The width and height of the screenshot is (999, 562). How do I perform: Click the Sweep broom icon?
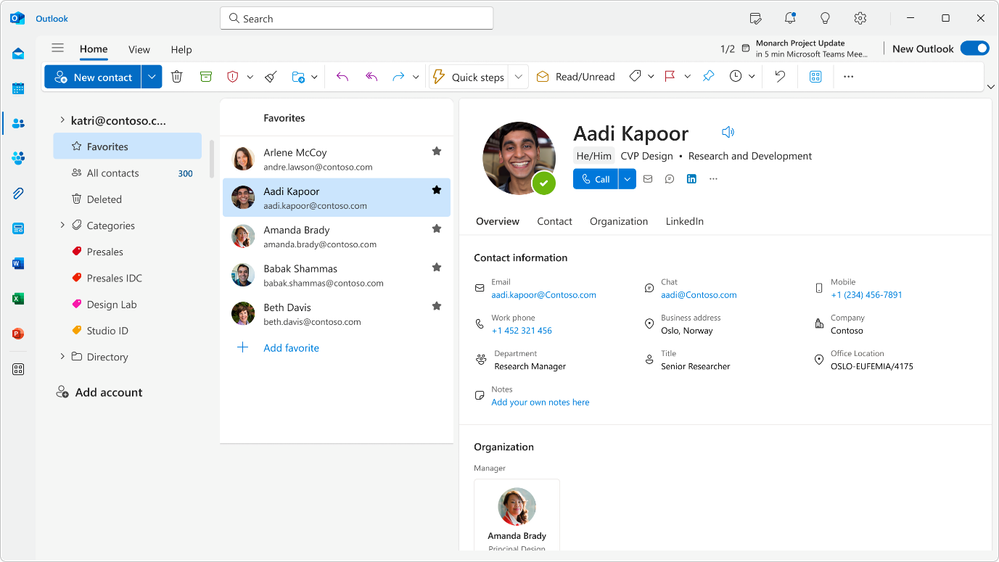tap(271, 76)
